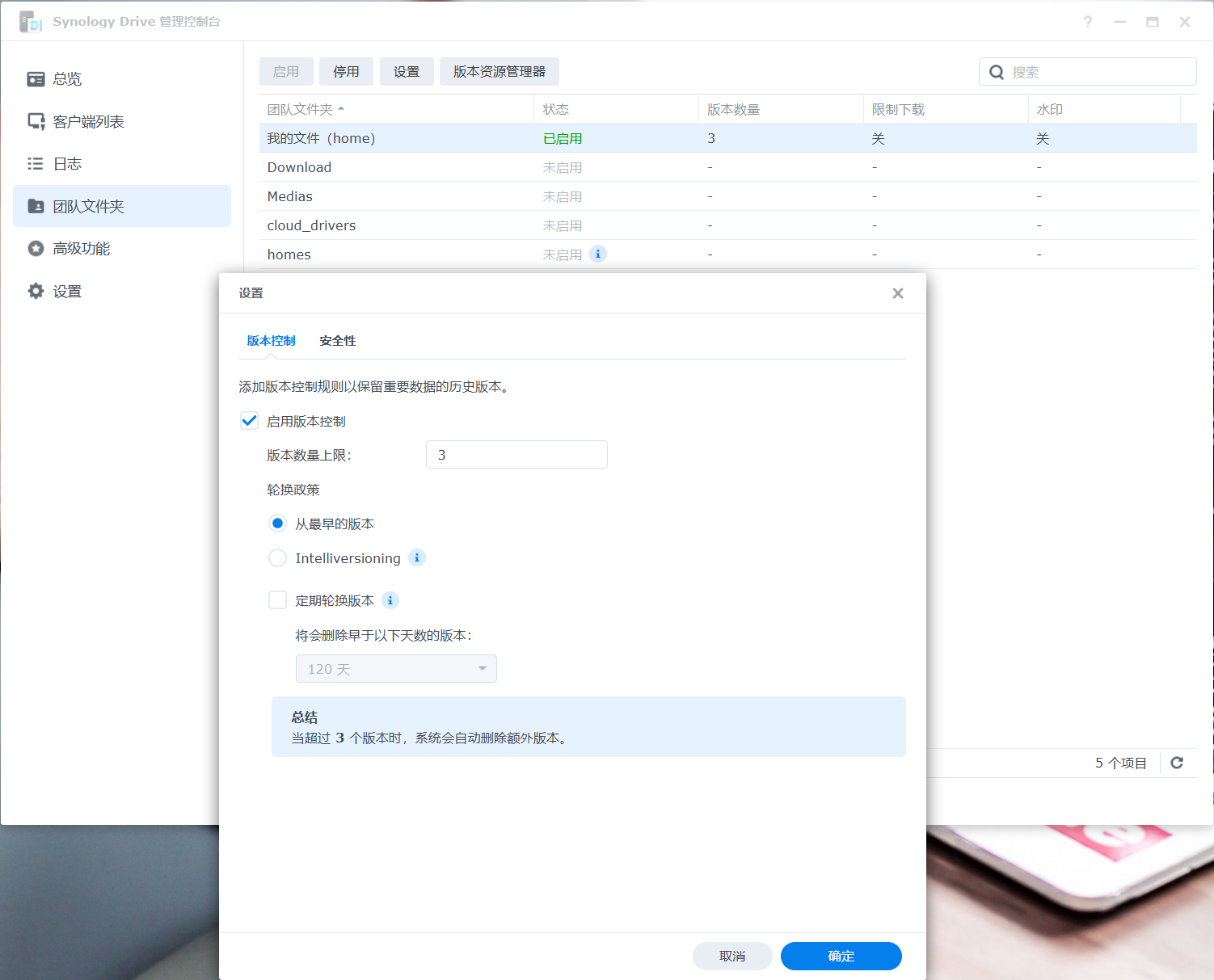Screen dimensions: 1214x980
Task: Switch to the 版本控制 tab
Action: pos(271,340)
